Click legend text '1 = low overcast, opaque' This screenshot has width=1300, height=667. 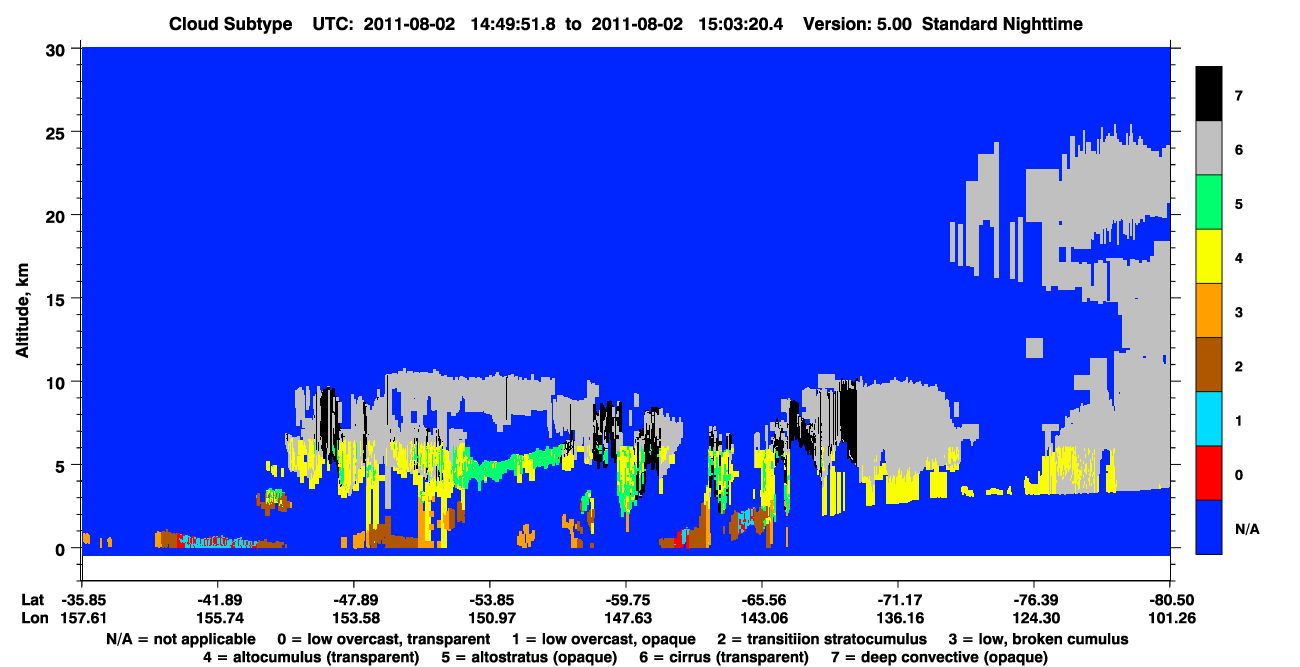(603, 639)
